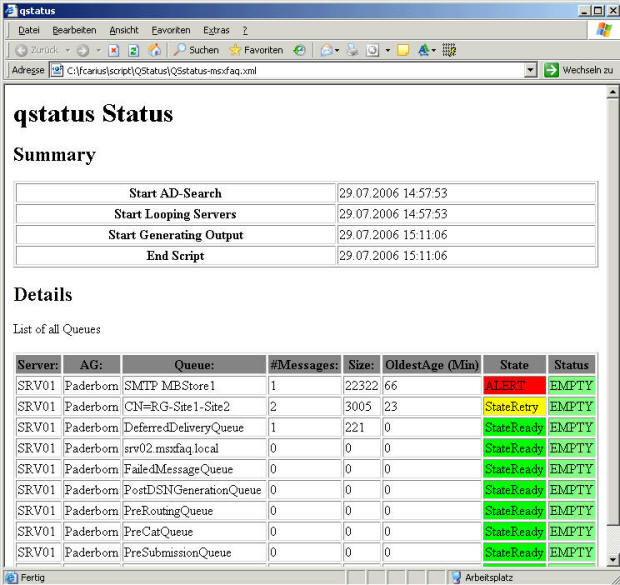Click the yellow note toolbar icon

[403, 50]
